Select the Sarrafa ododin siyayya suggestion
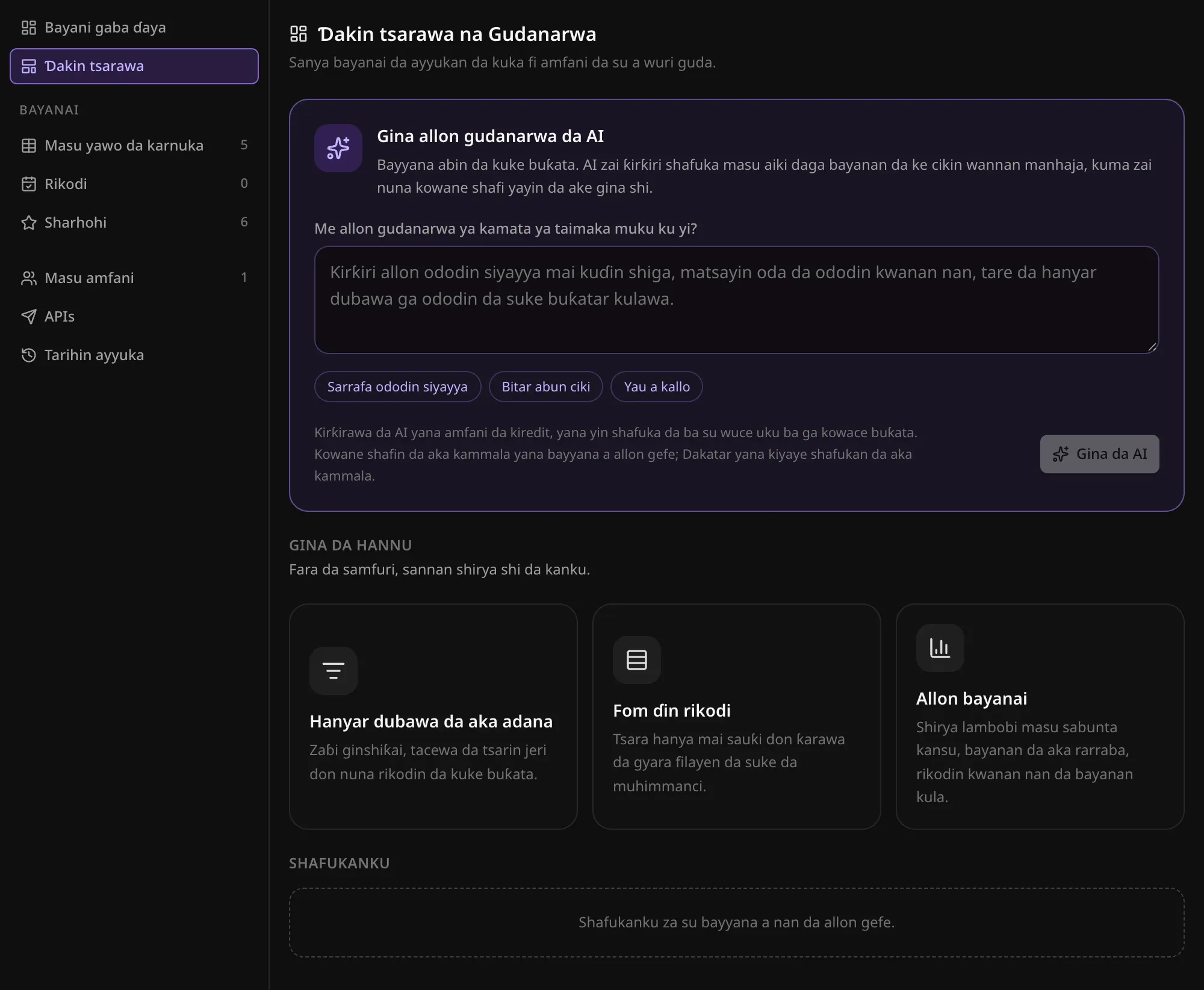Viewport: 1204px width, 990px height. (x=397, y=387)
